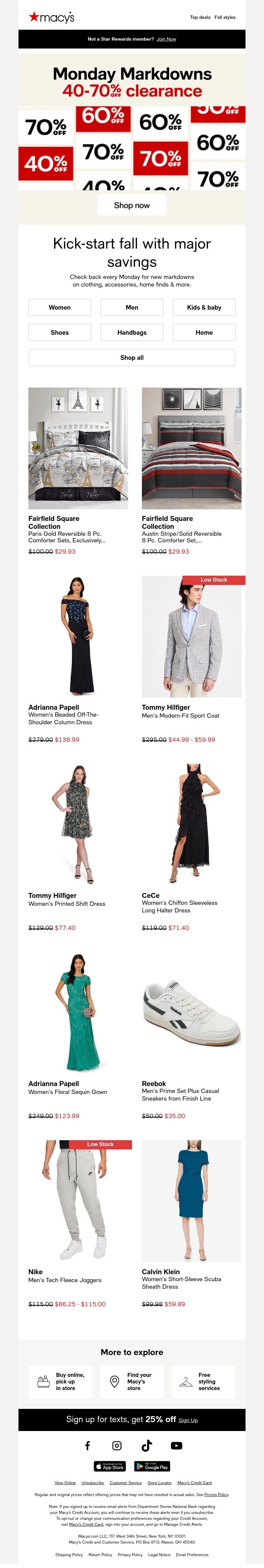Tap the Google Play download badge

pos(152,1466)
